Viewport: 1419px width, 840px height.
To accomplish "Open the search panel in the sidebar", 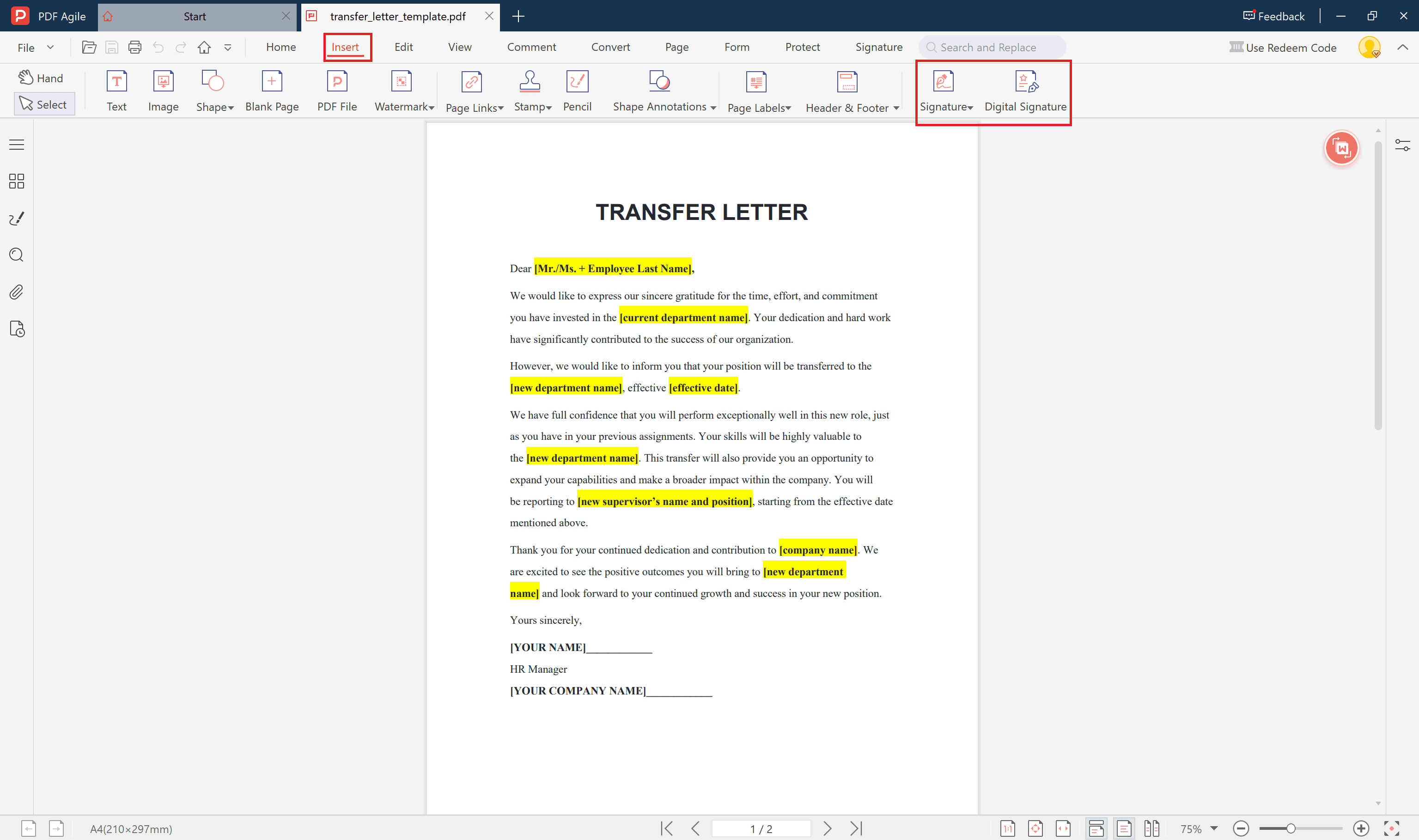I will tap(16, 255).
